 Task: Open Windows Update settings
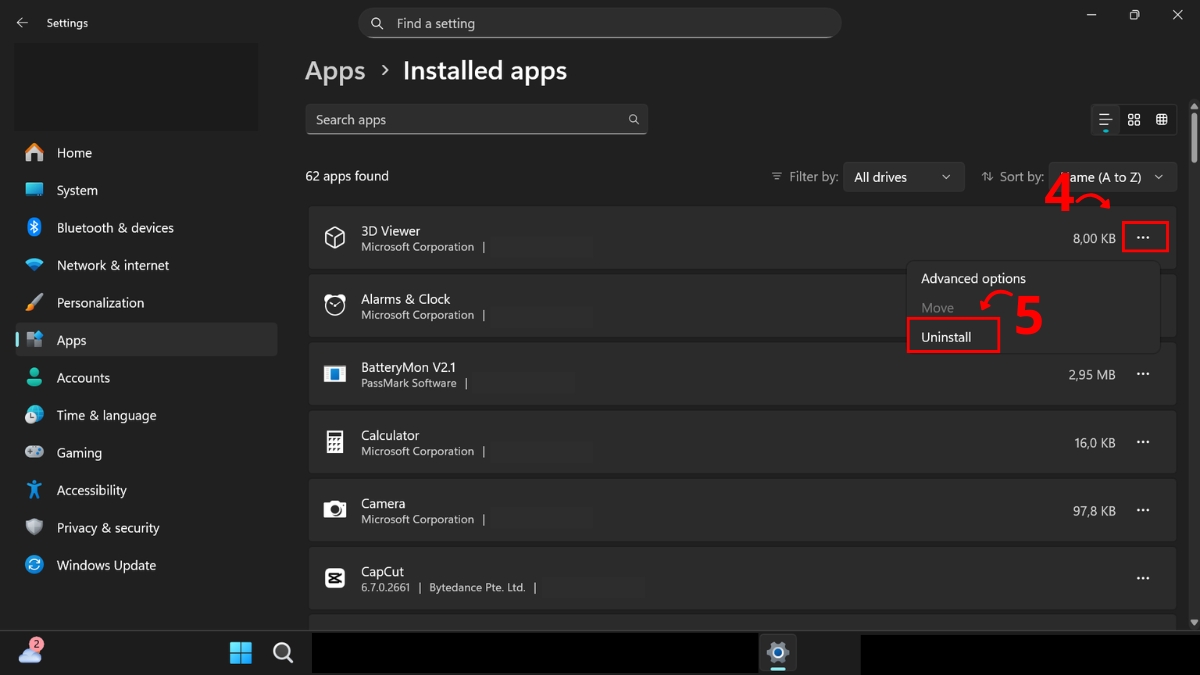coord(106,565)
